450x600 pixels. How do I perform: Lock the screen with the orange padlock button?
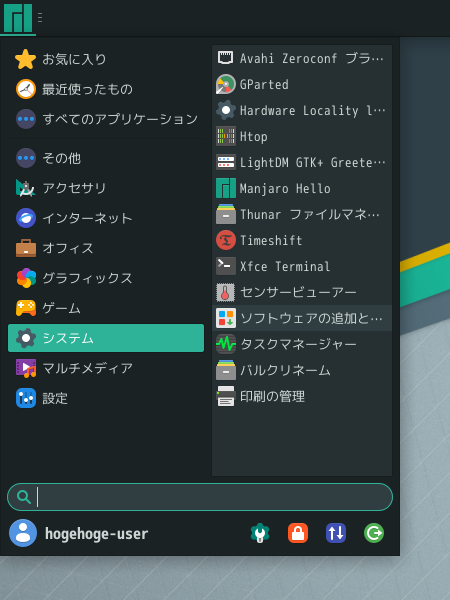tap(298, 533)
